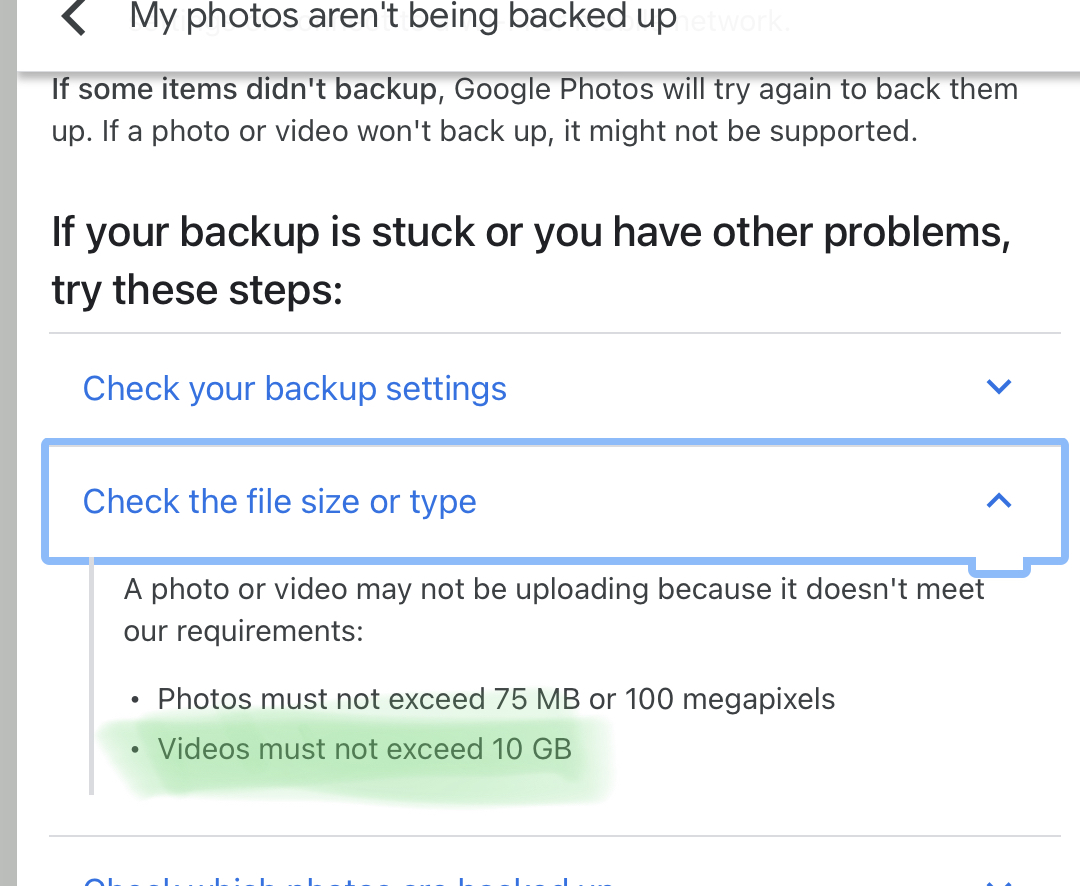Click the 'Check the file size or type' heading

pos(279,501)
